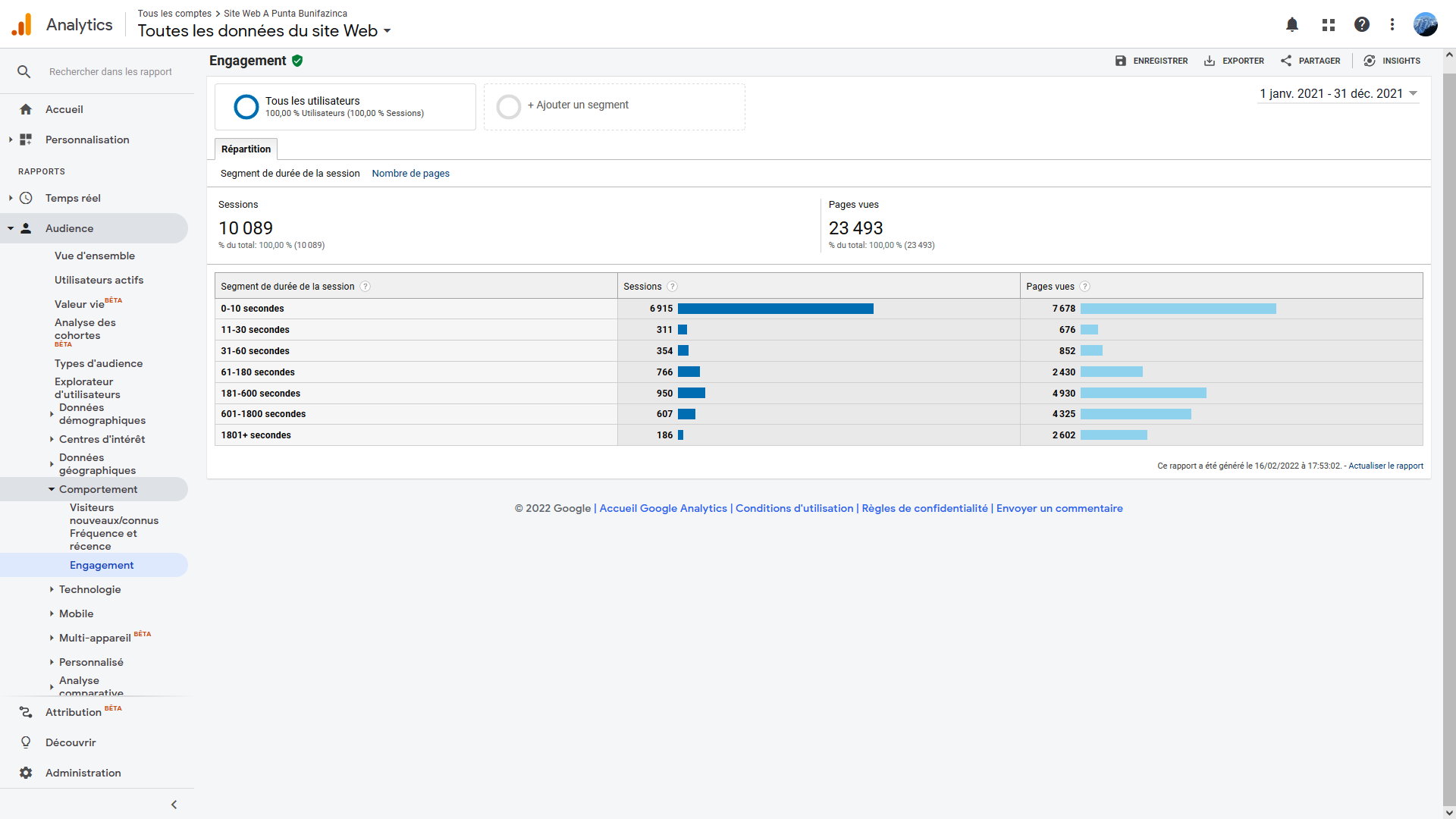Open the Google apps grid
This screenshot has height=819, width=1456.
[1328, 24]
